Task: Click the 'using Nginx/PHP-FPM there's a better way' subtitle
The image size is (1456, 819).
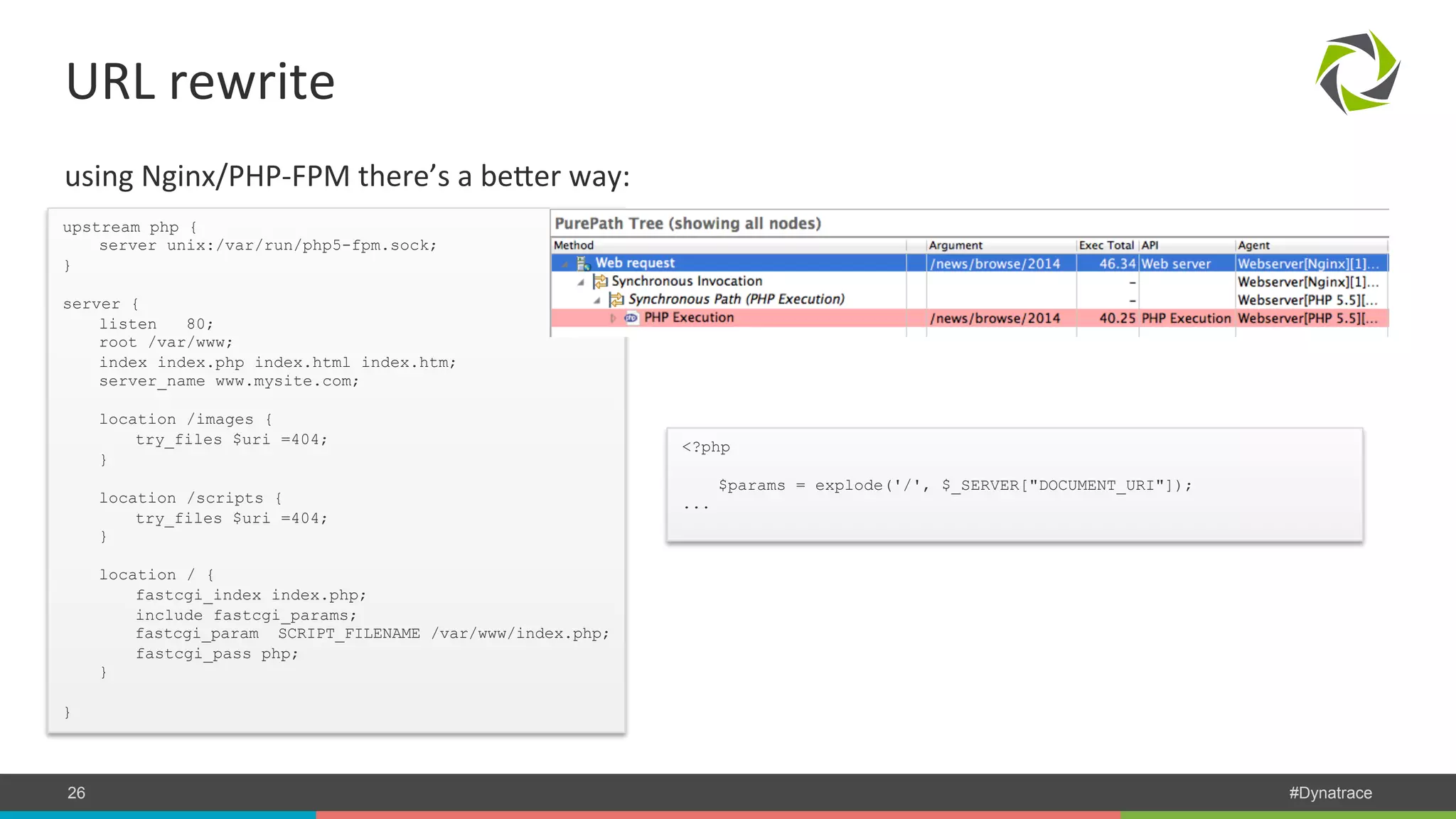Action: (347, 176)
